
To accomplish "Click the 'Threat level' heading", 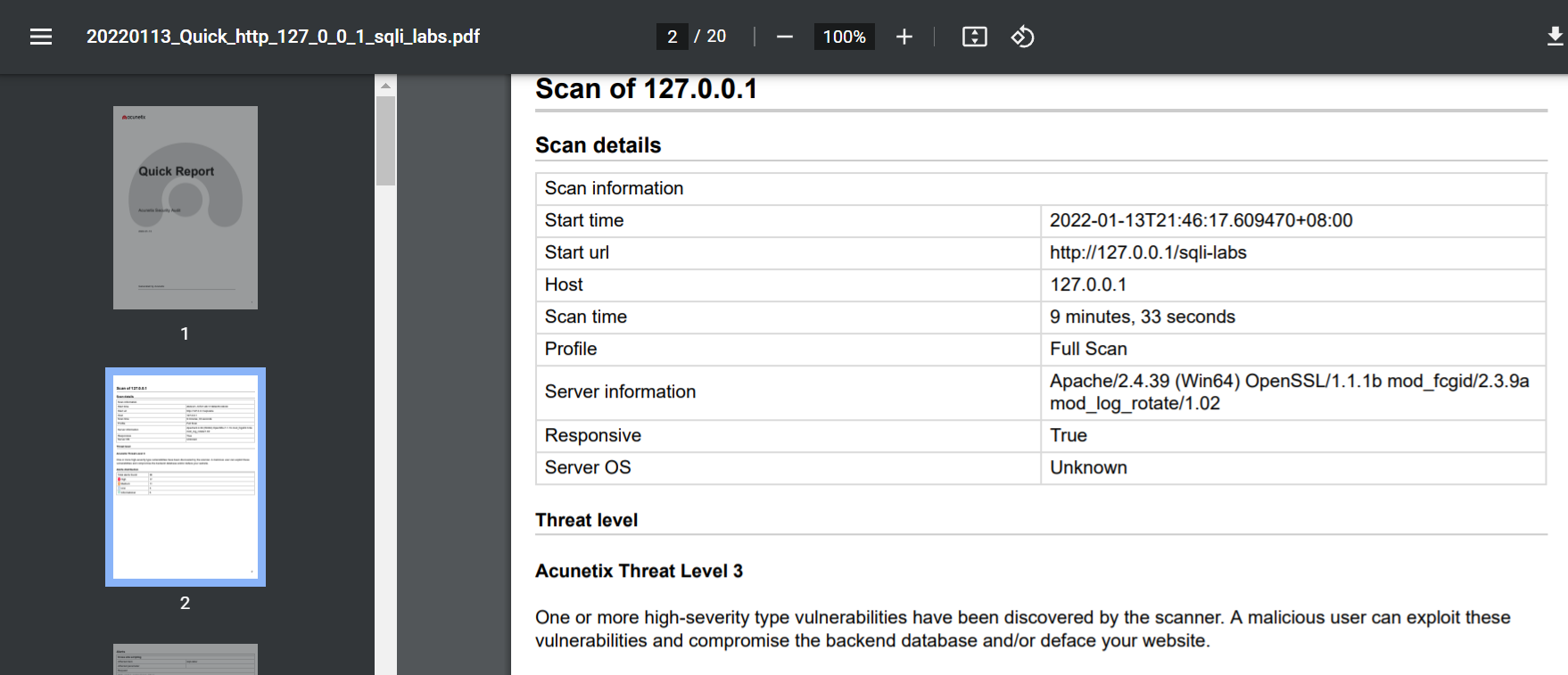I will [586, 520].
